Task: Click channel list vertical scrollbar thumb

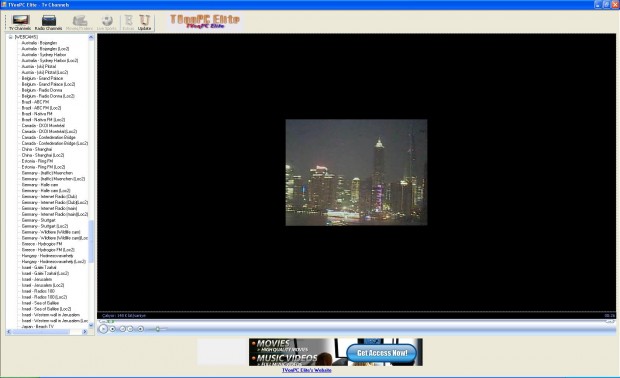Action: tap(91, 241)
